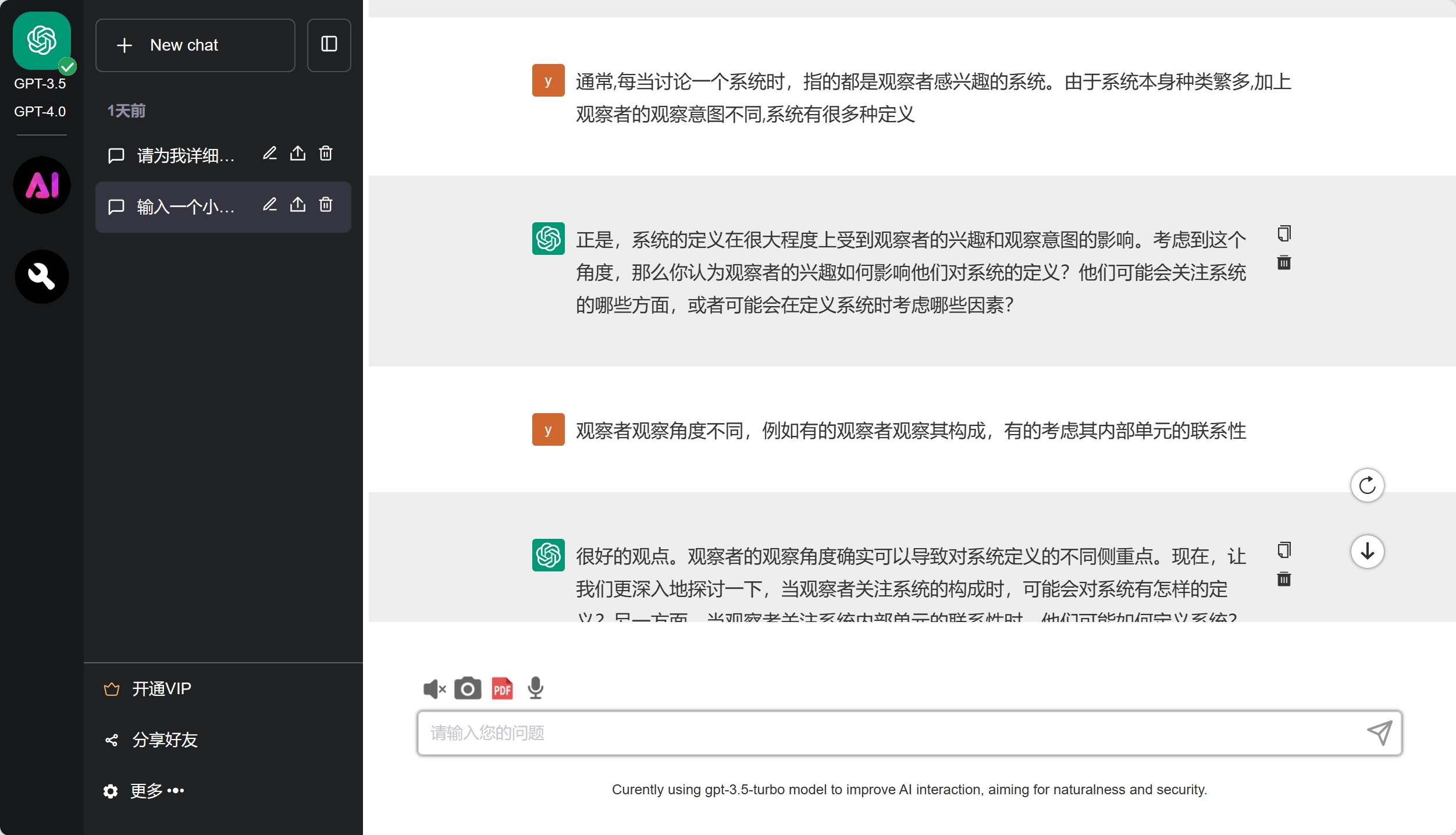Collapse the sidebar panel toggle
The width and height of the screenshot is (1456, 835).
[x=329, y=45]
